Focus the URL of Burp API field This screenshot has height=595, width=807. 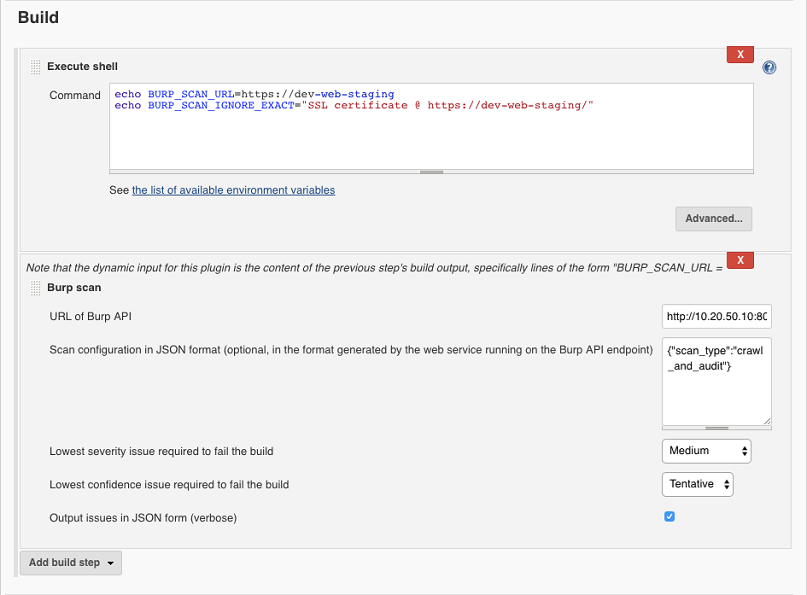pos(716,317)
